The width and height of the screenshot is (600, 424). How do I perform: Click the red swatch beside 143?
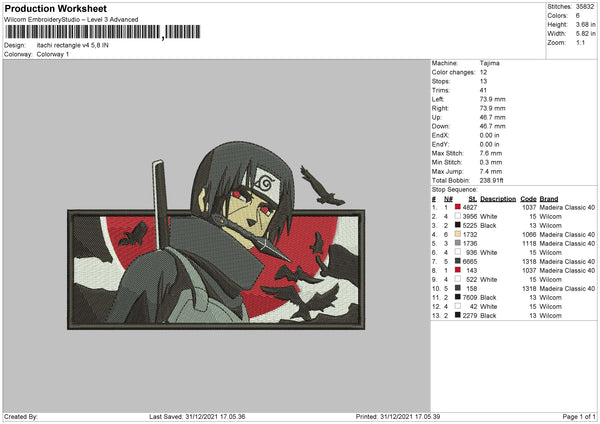457,270
